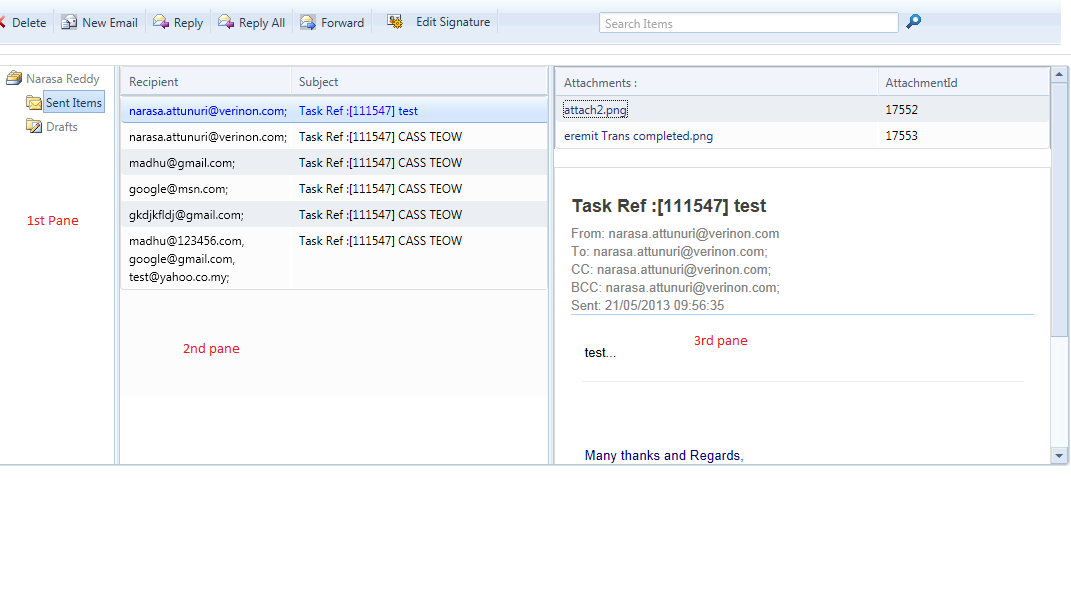This screenshot has width=1071, height=614.
Task: Click the Reply All envelope icon
Action: click(x=226, y=22)
